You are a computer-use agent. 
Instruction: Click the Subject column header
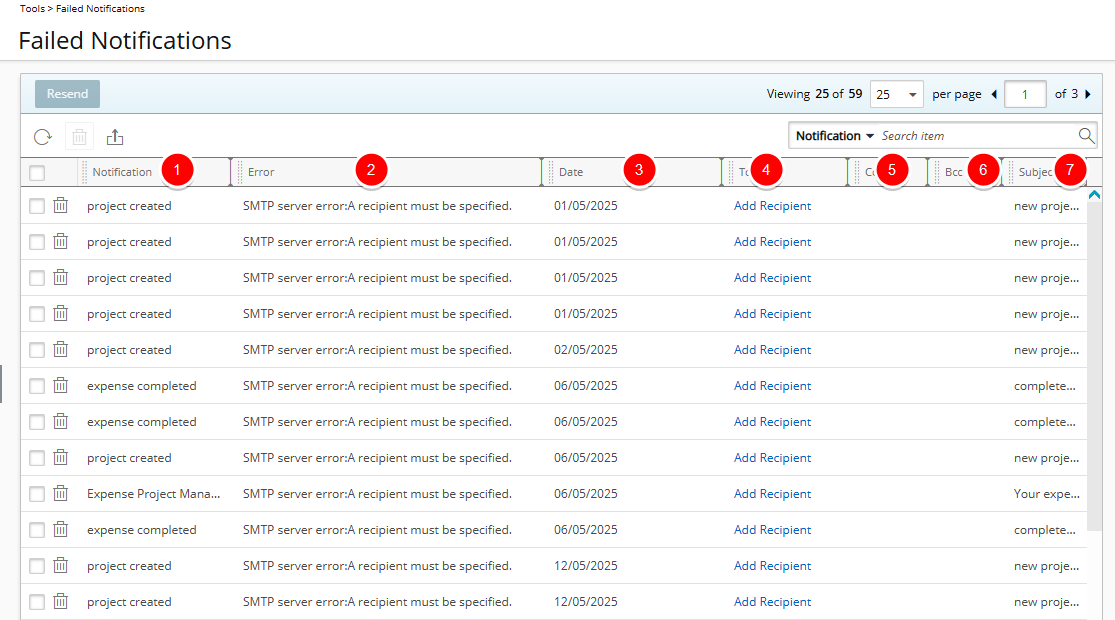[x=1035, y=172]
